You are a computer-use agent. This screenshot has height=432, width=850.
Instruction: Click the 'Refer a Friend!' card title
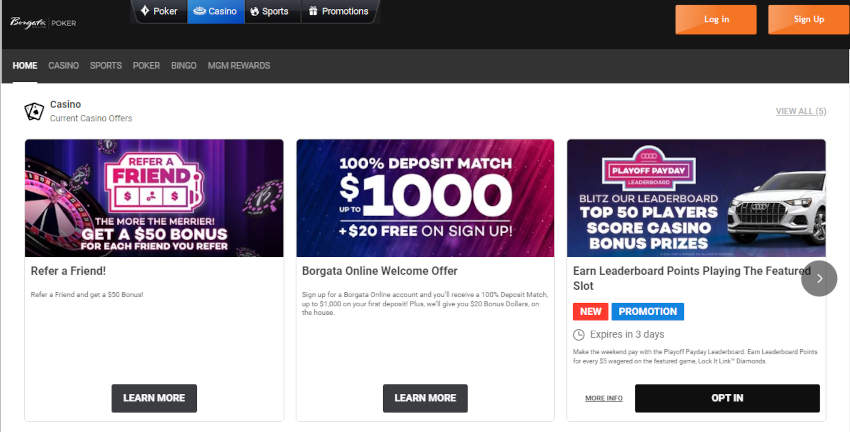[68, 271]
